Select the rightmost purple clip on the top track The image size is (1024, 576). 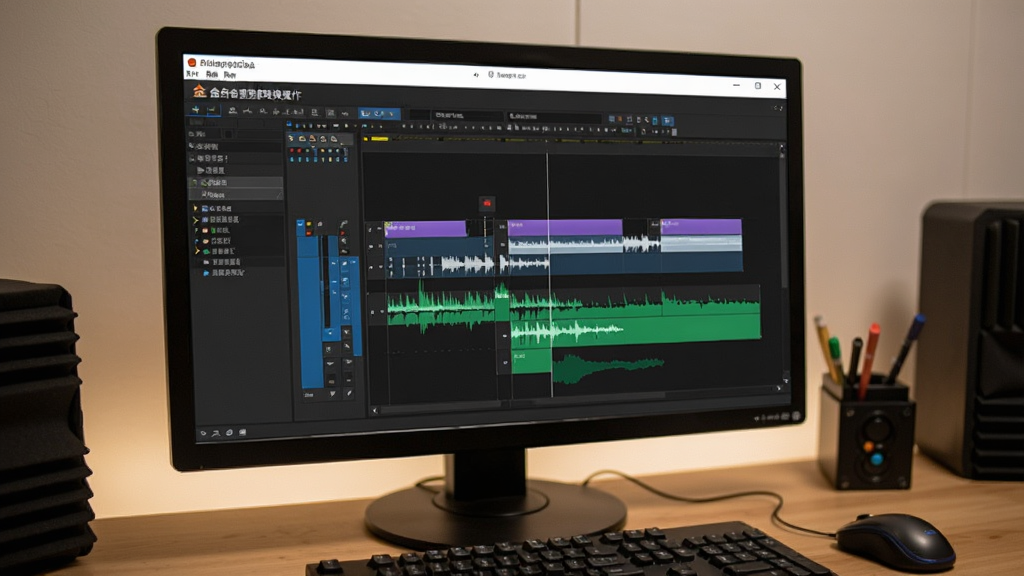[701, 227]
